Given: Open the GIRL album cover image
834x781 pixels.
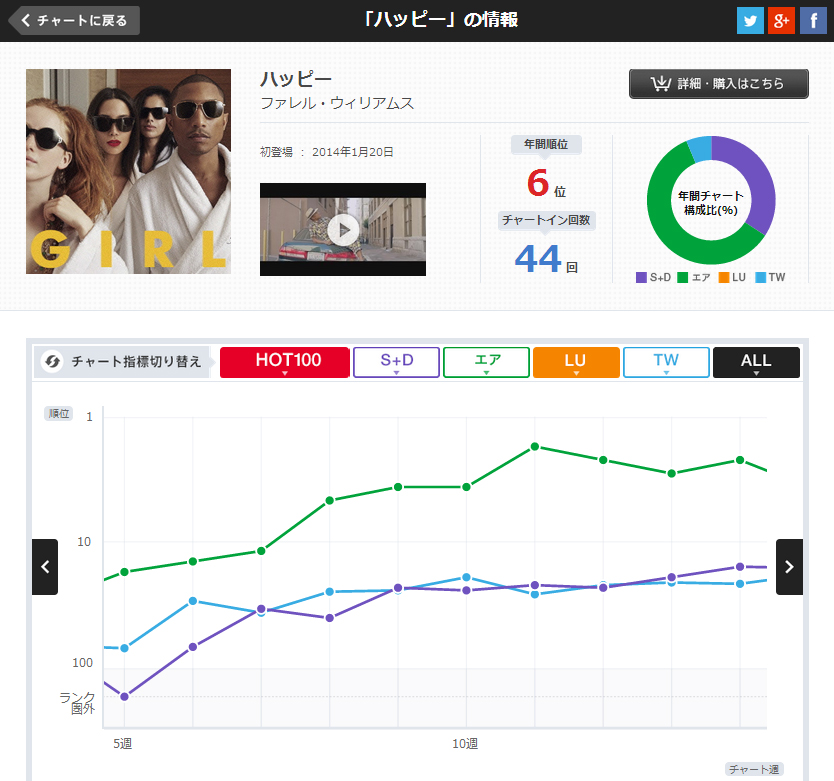Looking at the screenshot, I should pos(128,171).
